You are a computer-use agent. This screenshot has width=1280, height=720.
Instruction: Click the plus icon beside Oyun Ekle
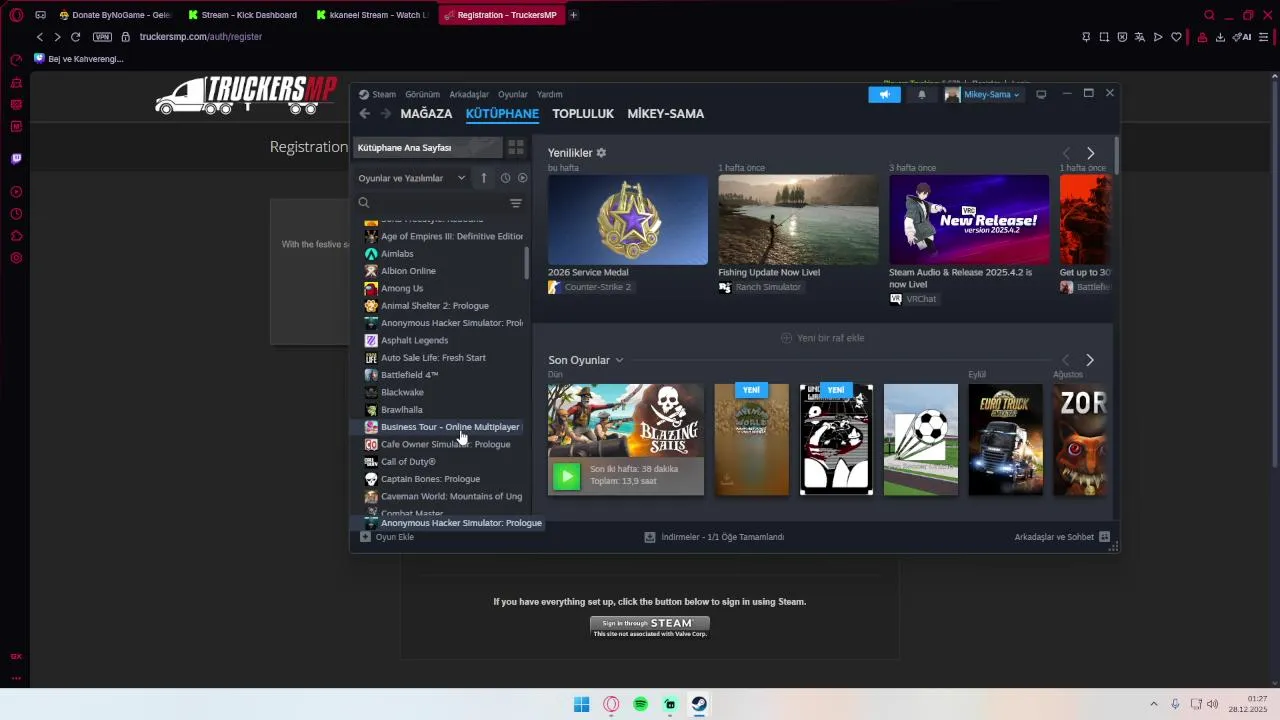[365, 537]
